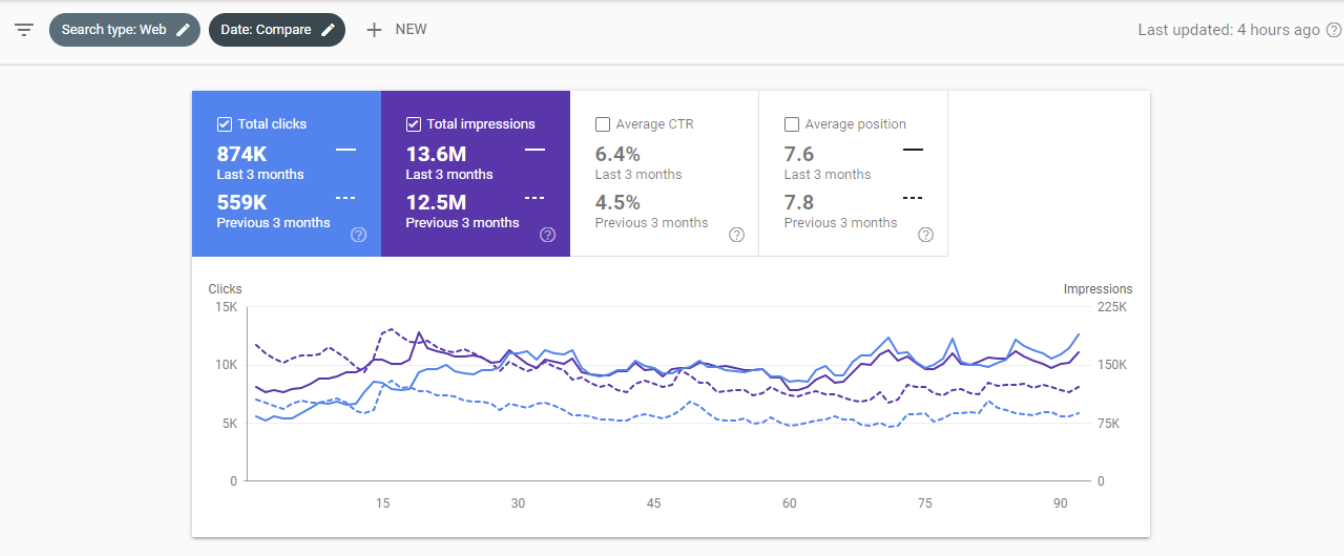Open the filter list icon
This screenshot has height=556, width=1344.
click(x=24, y=30)
